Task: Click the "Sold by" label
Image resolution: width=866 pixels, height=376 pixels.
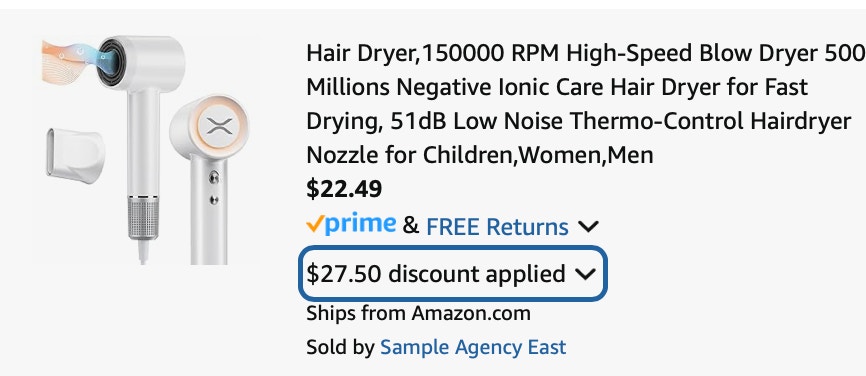Action: [341, 347]
